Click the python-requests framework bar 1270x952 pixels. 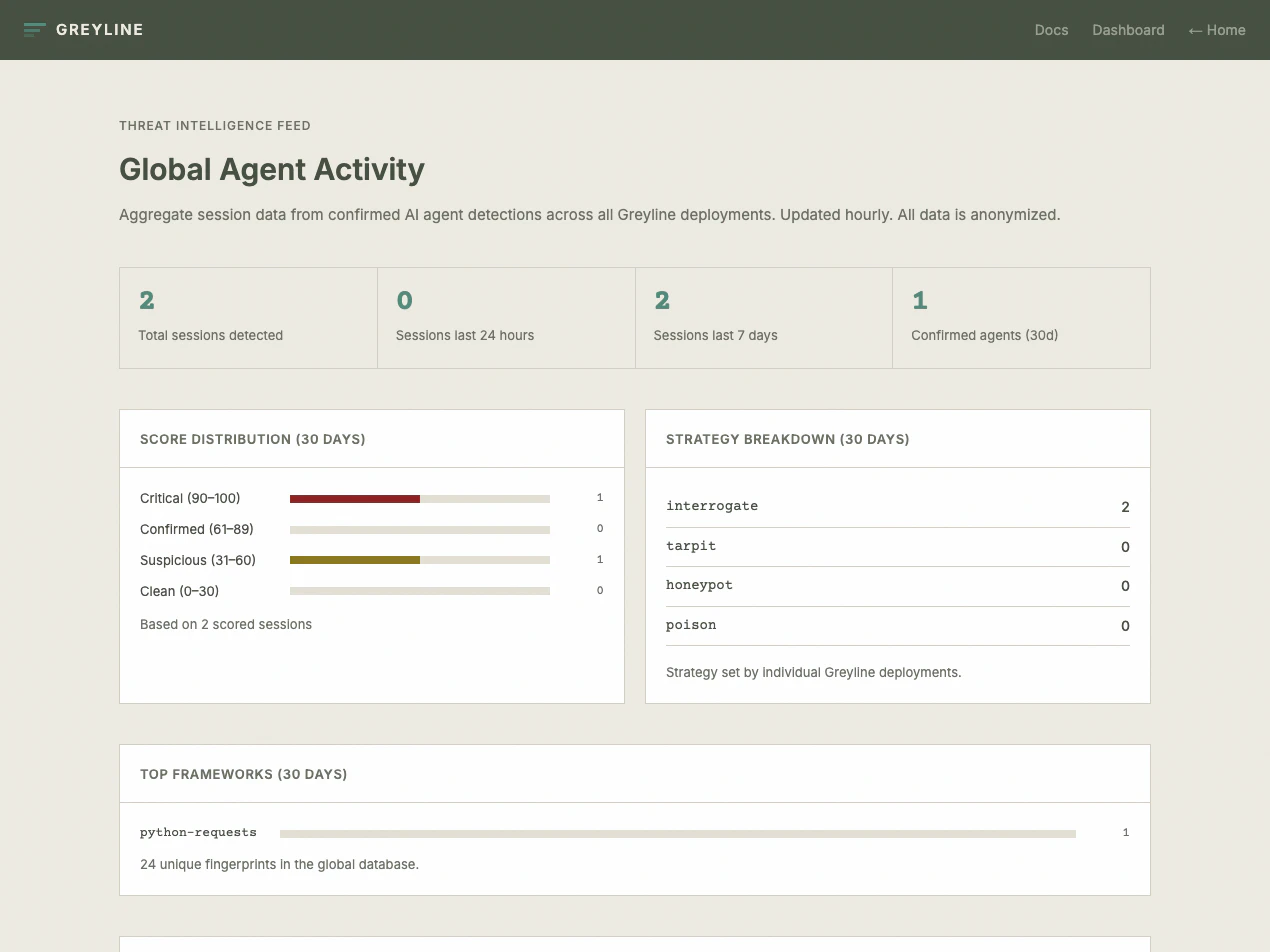point(678,833)
